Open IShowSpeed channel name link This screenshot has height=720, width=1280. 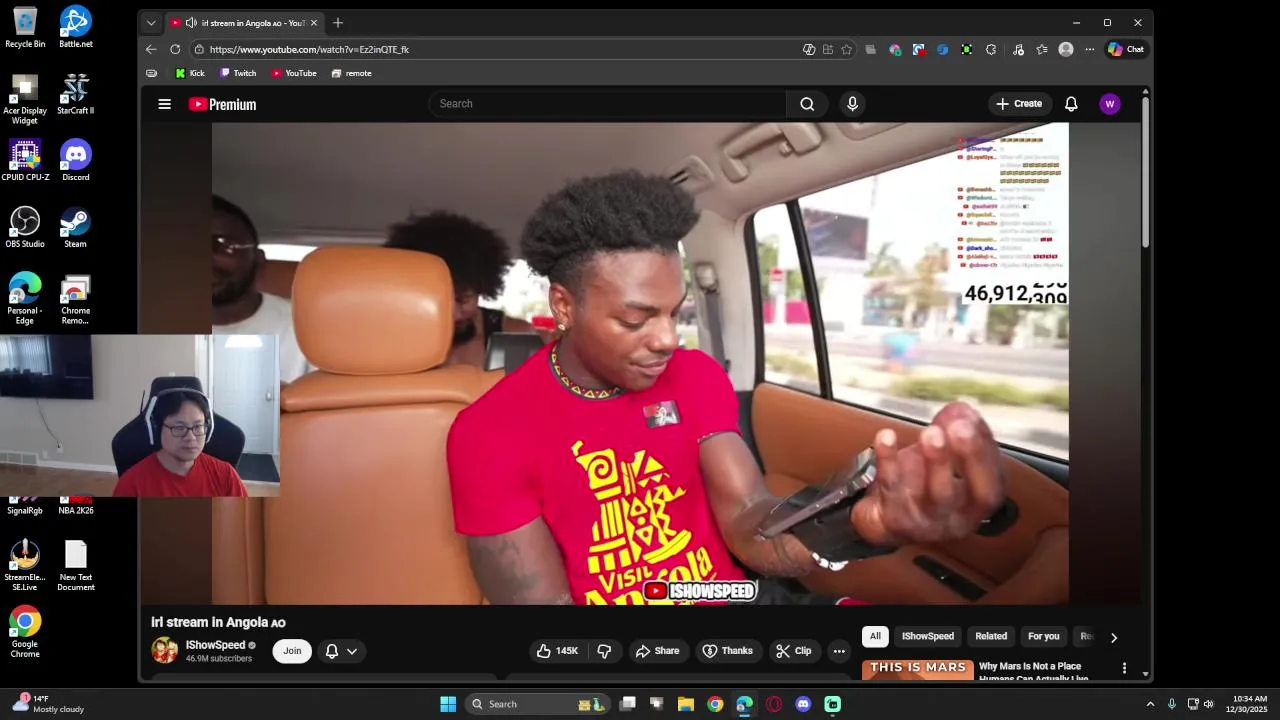[215, 645]
